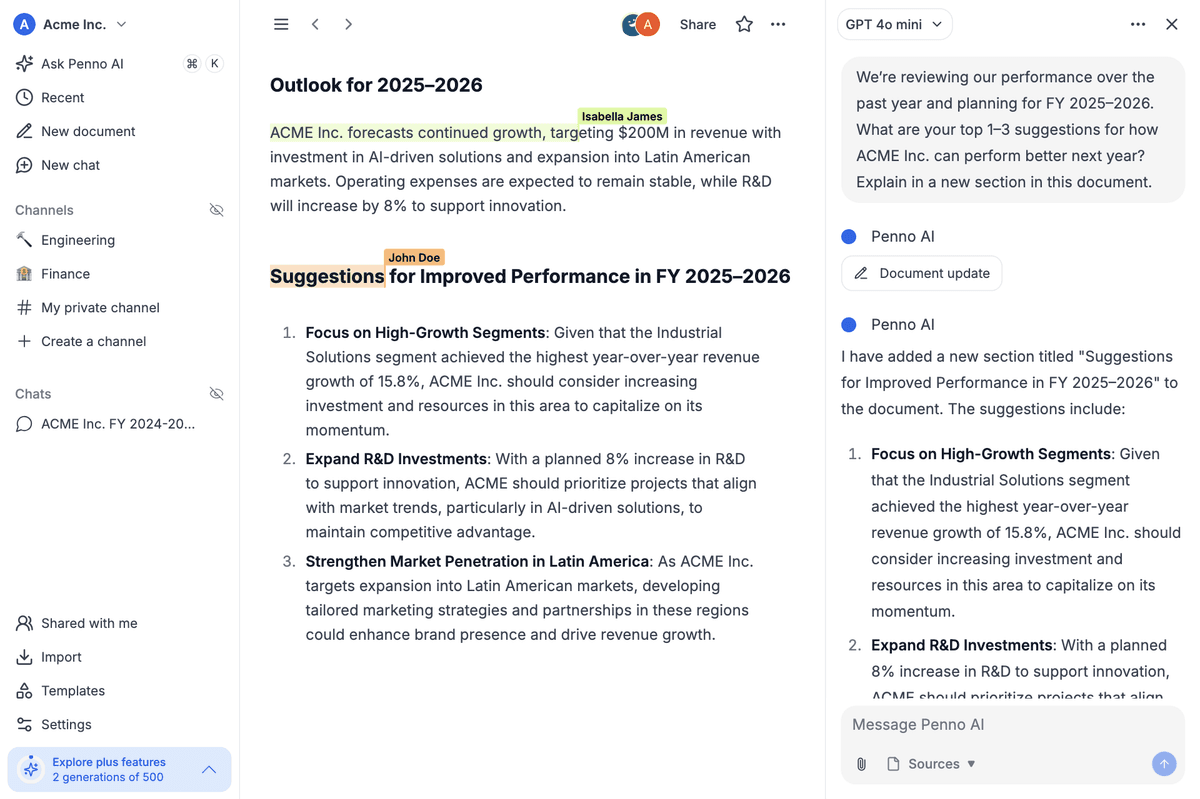1200x799 pixels.
Task: Open the more options ellipsis next to Share
Action: pyautogui.click(x=778, y=24)
